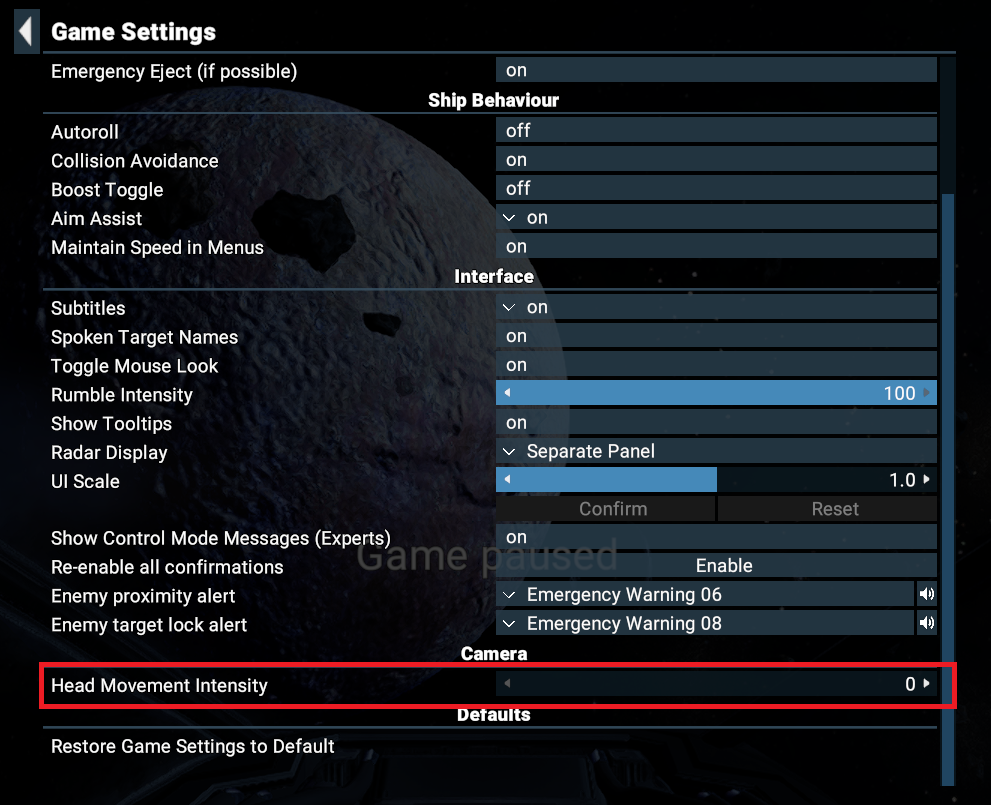The height and width of the screenshot is (805, 991).
Task: Select Restore Game Settings to Default
Action: [193, 746]
